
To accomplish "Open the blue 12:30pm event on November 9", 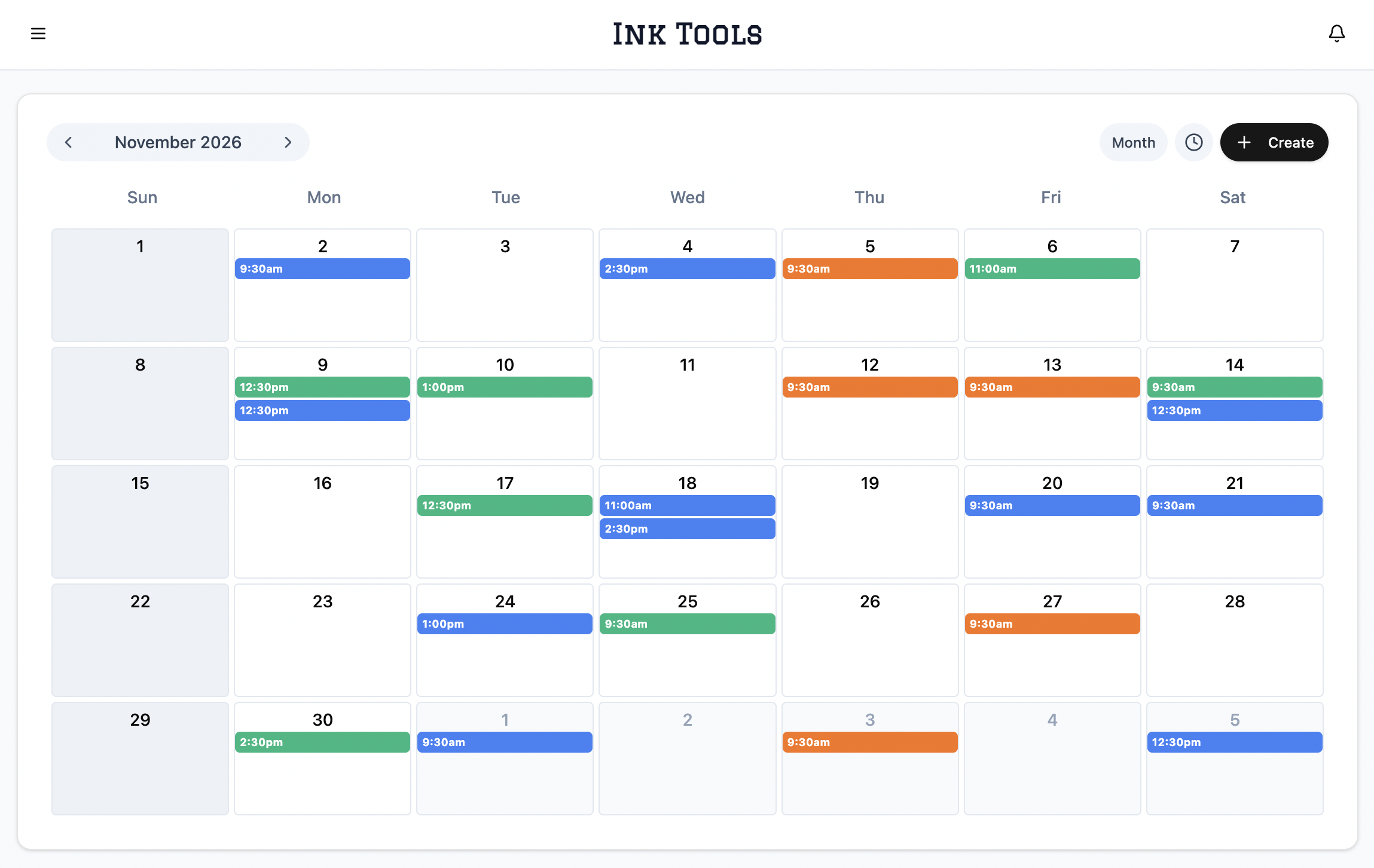I will pyautogui.click(x=322, y=411).
